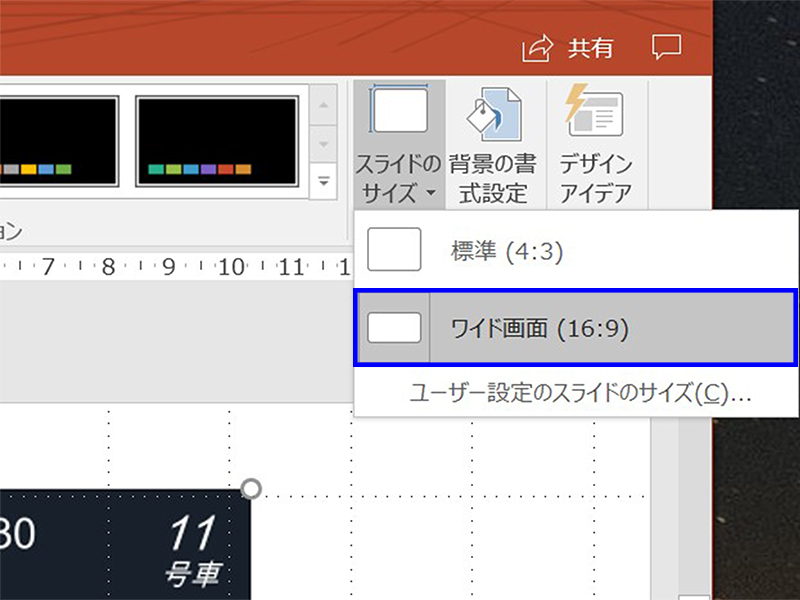The height and width of the screenshot is (600, 800).
Task: Click the 16:9 widescreen preview icon
Action: 394,328
